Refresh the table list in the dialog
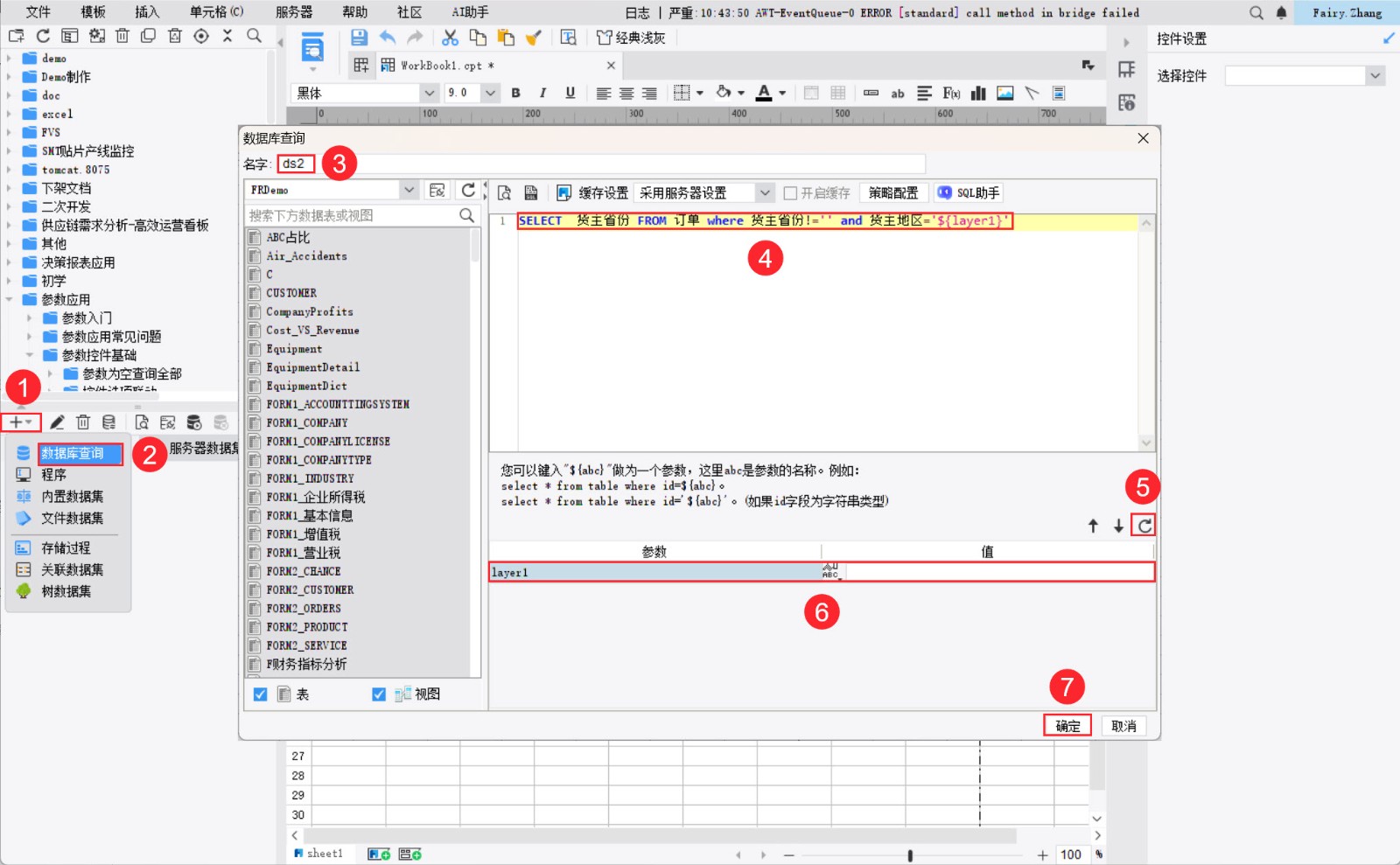1400x865 pixels. tap(469, 190)
